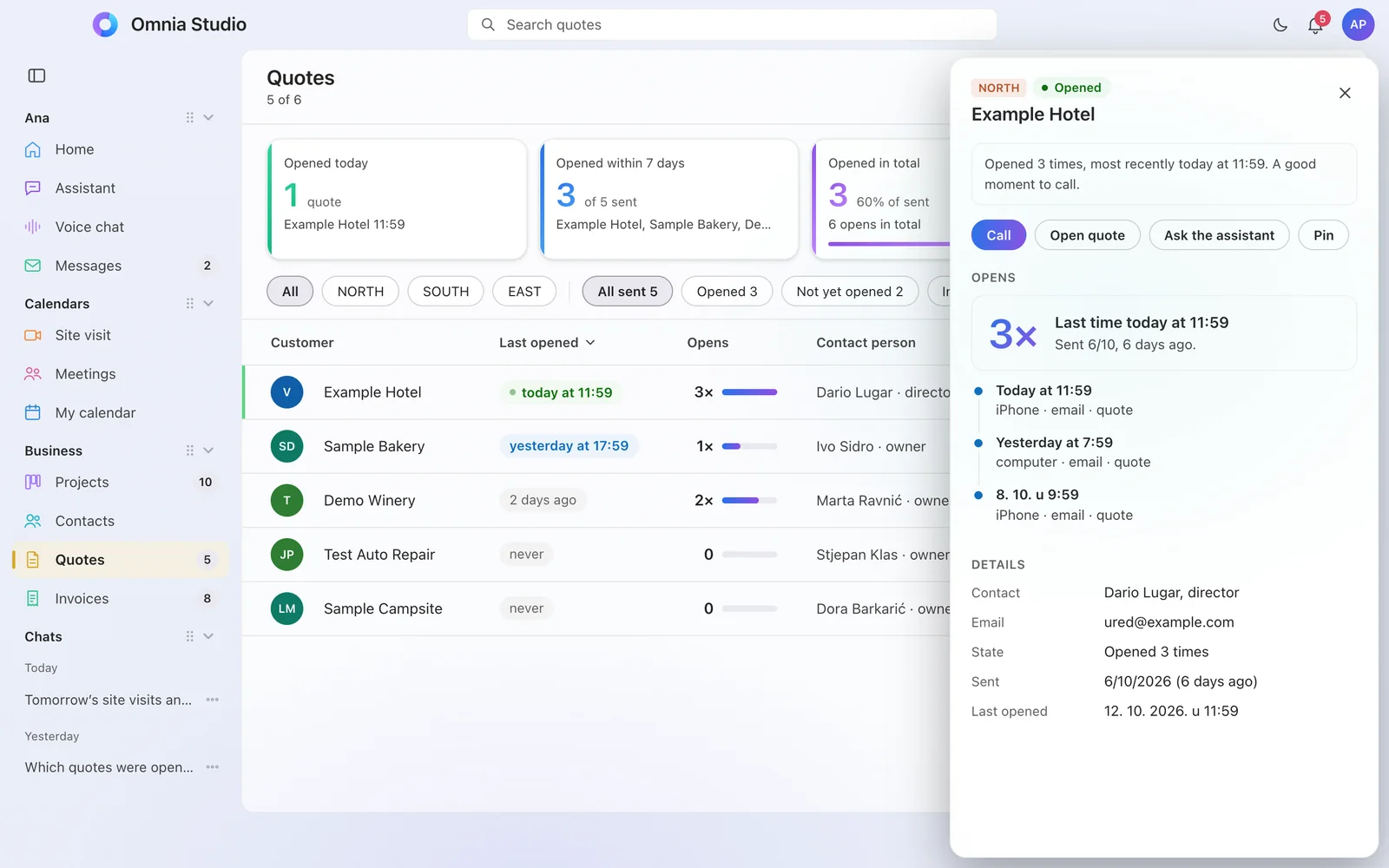This screenshot has width=1389, height=868.
Task: Click the Opened status badge in panel
Action: click(1071, 88)
